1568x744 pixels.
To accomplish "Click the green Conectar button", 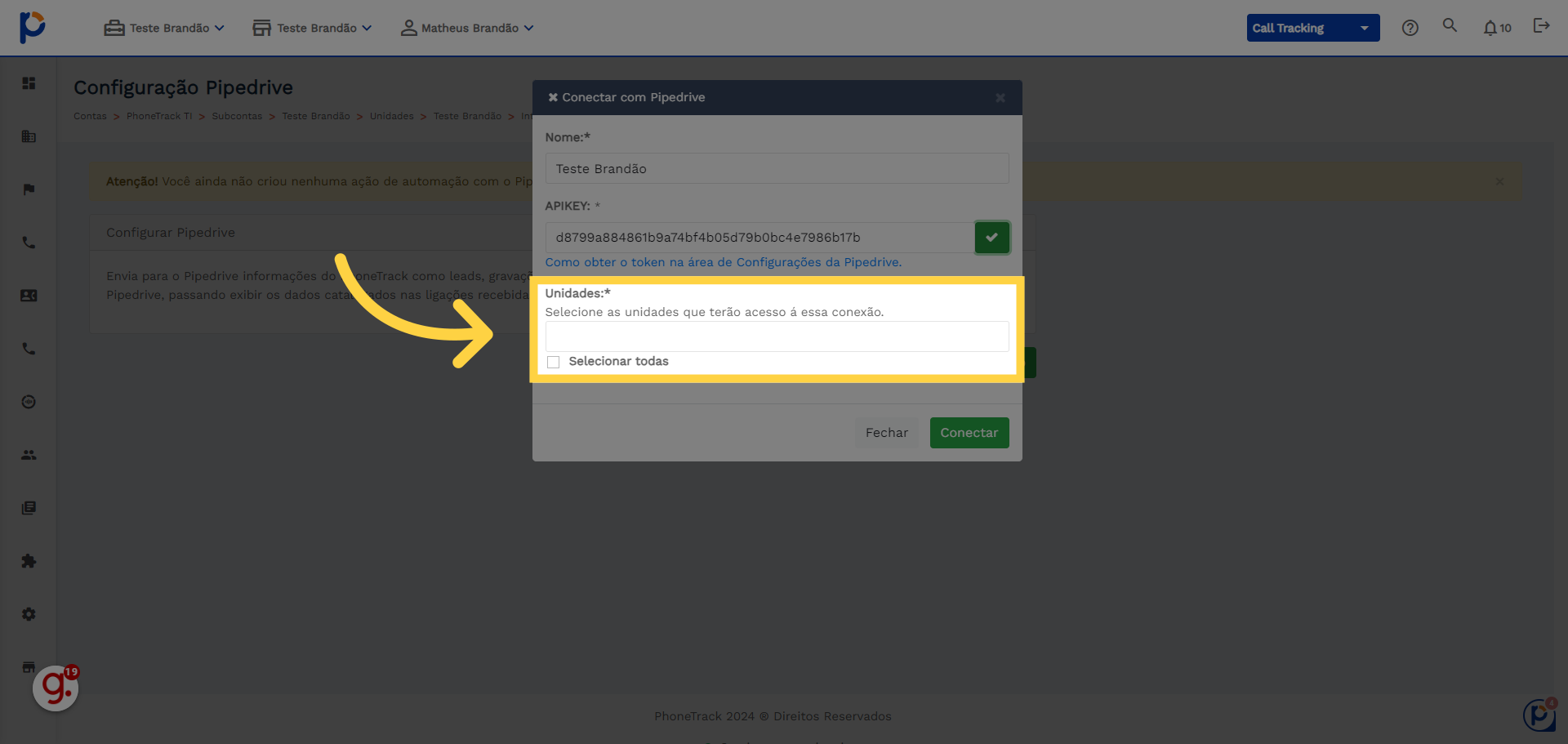I will [x=969, y=433].
